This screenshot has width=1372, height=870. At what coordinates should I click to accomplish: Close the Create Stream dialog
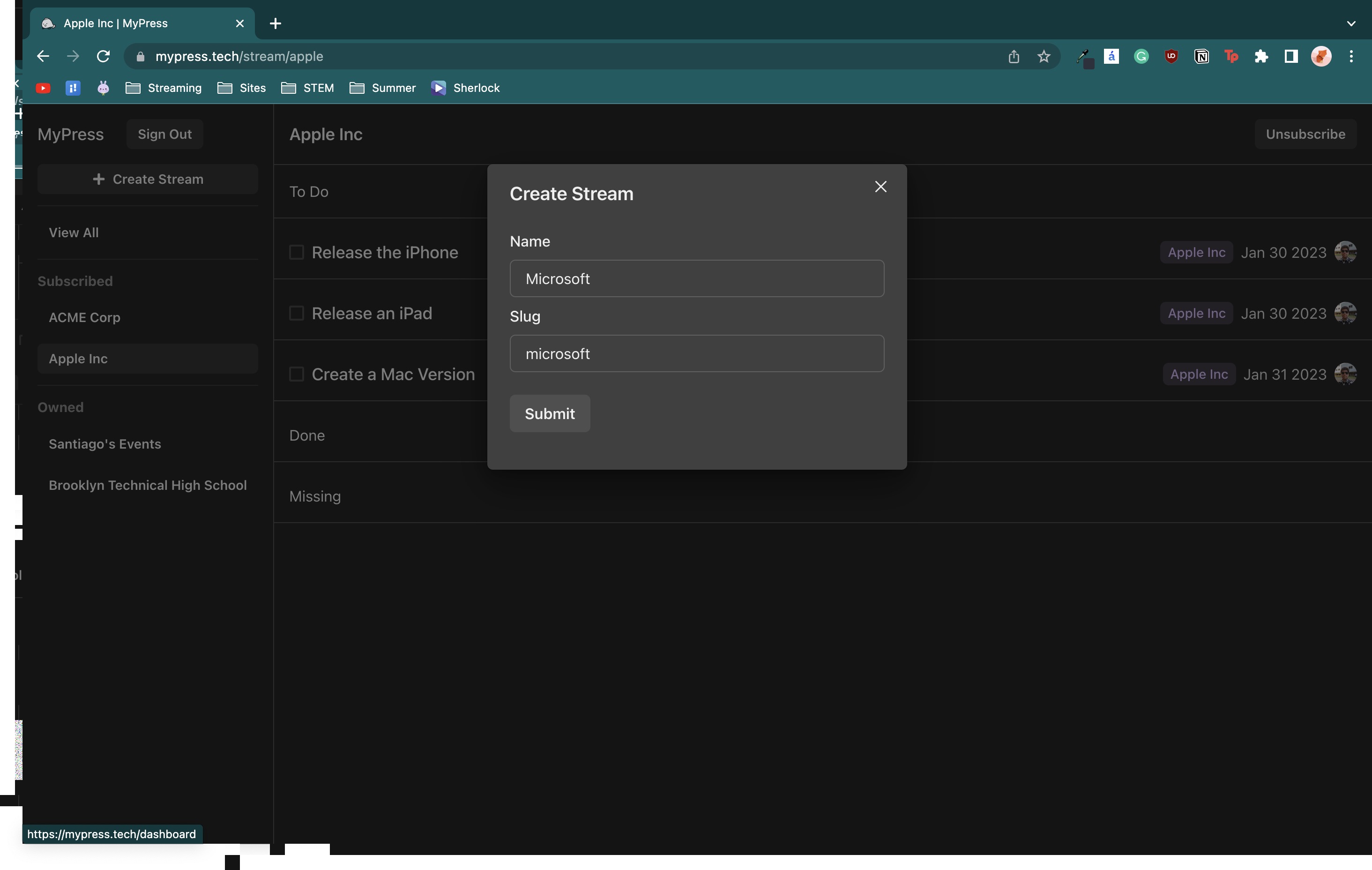(880, 187)
